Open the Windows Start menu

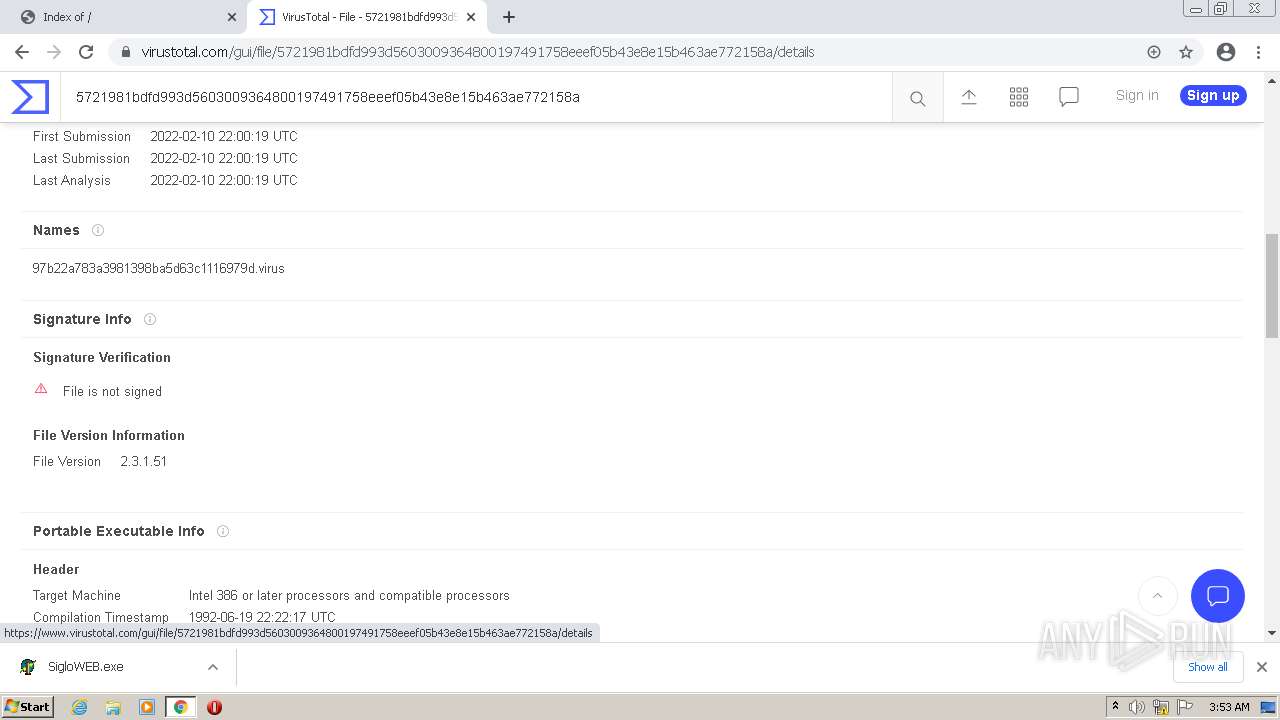(x=28, y=707)
